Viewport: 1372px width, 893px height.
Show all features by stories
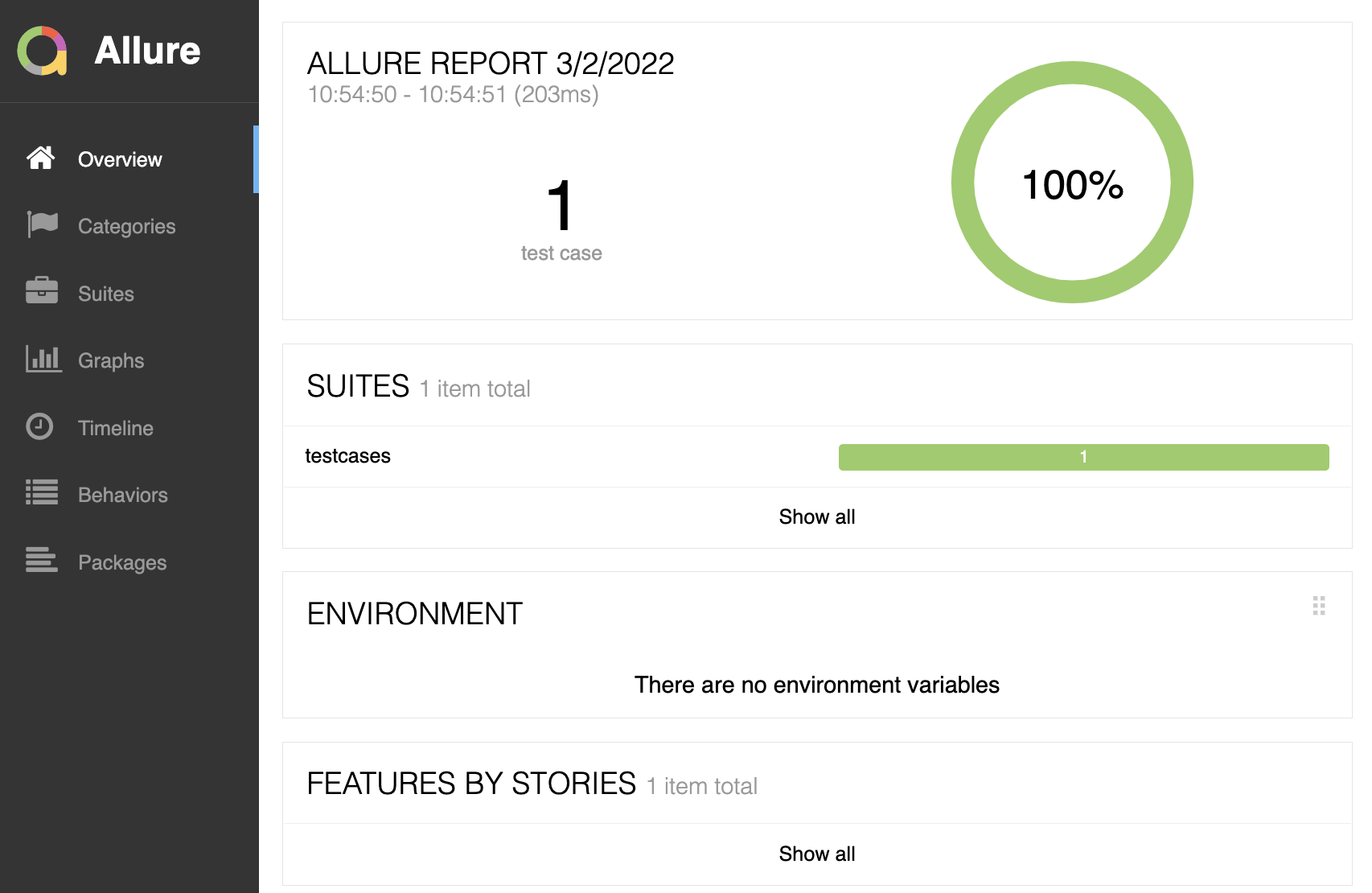pyautogui.click(x=816, y=854)
